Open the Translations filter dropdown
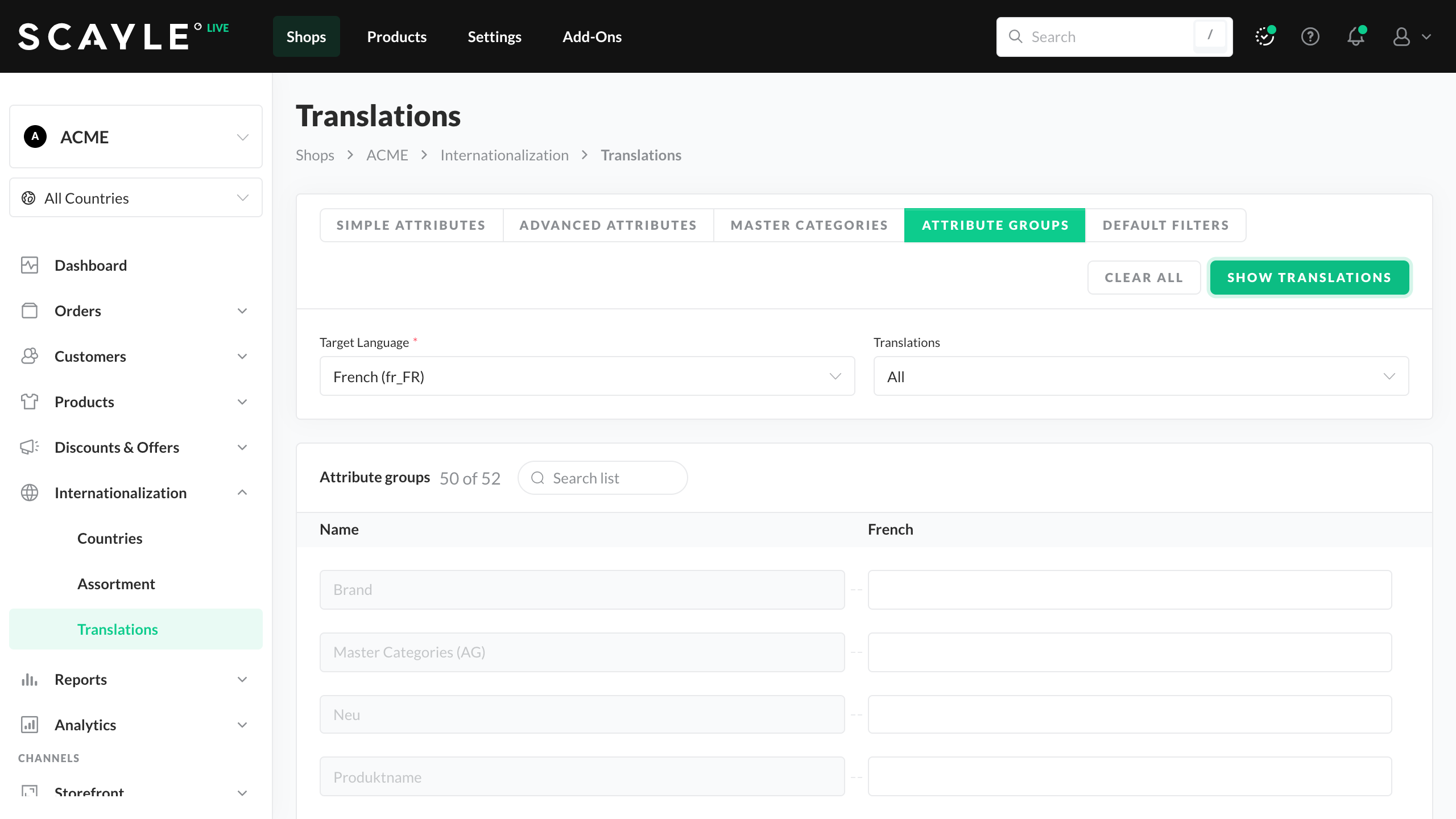1456x819 pixels. pyautogui.click(x=1141, y=377)
